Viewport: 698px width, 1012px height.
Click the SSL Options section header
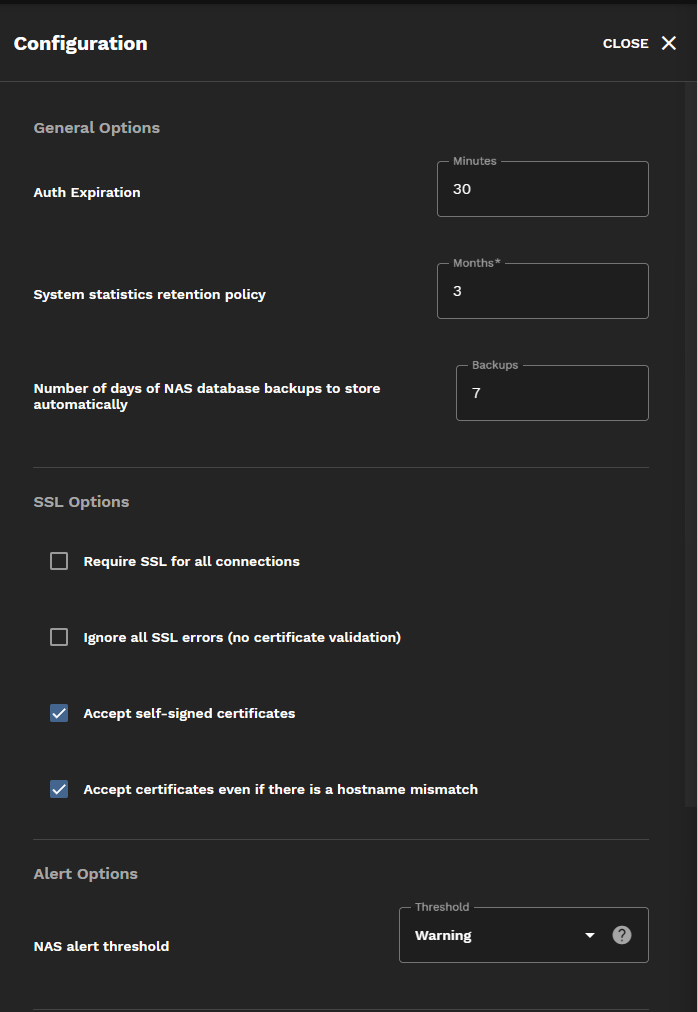click(81, 501)
